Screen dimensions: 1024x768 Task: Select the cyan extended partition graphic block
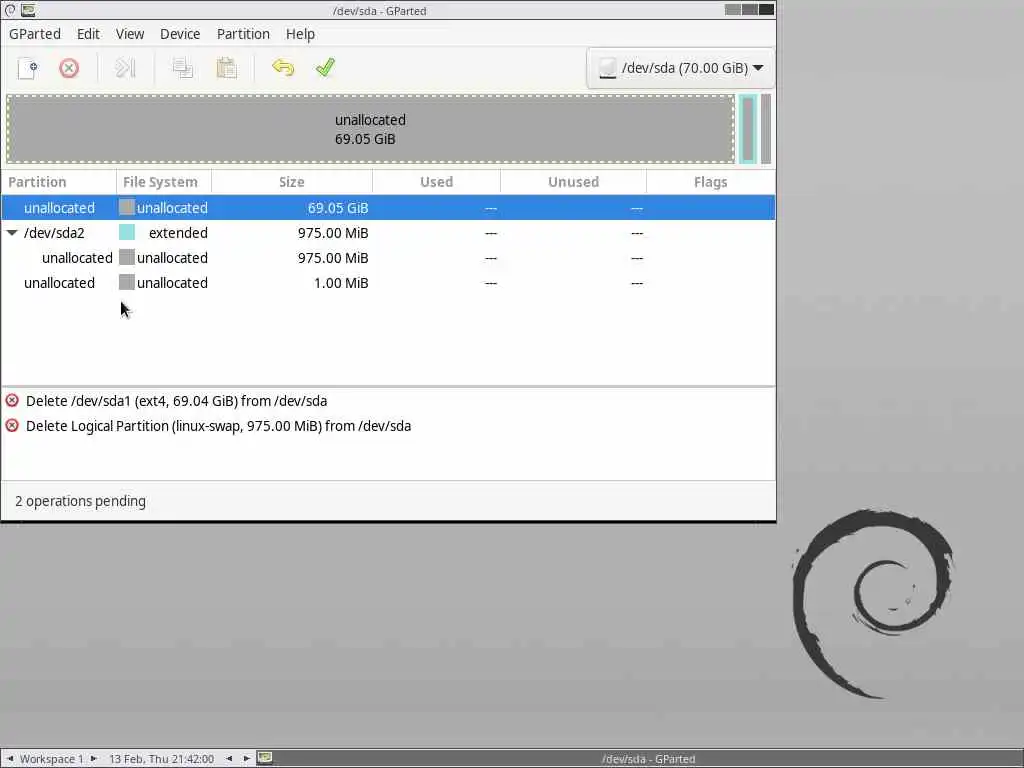(748, 129)
